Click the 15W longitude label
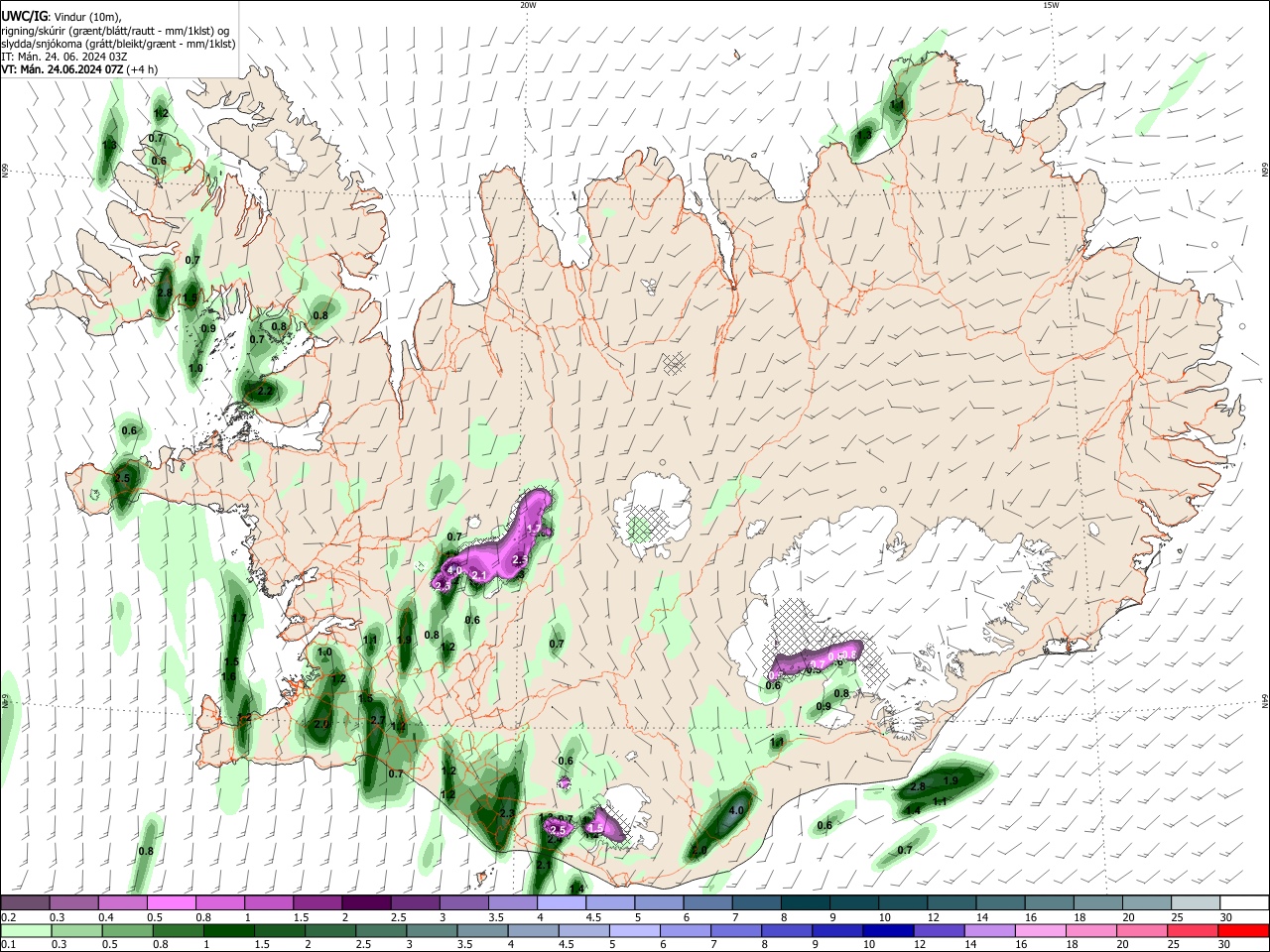Image resolution: width=1270 pixels, height=952 pixels. [1051, 5]
